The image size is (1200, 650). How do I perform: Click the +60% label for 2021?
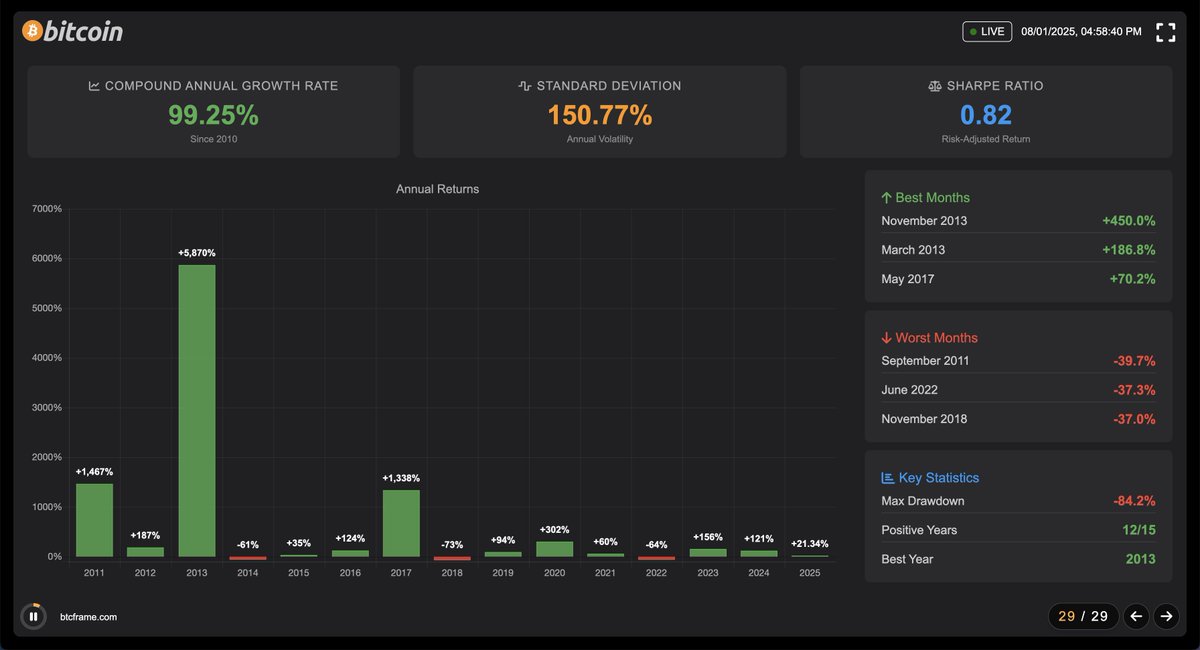click(605, 541)
